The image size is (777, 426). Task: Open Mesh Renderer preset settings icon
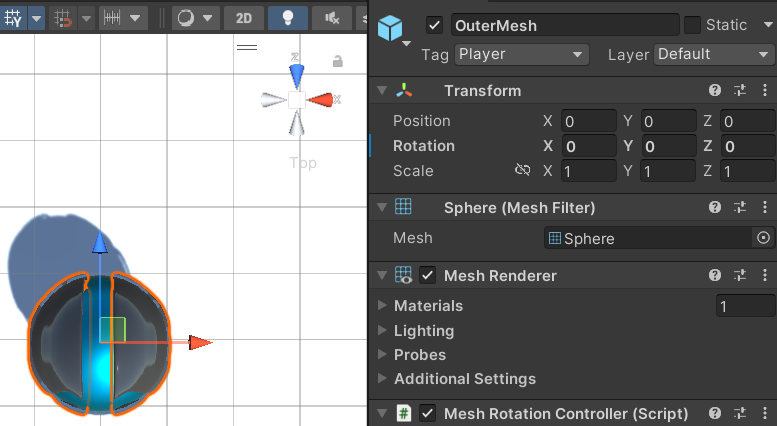coord(740,275)
